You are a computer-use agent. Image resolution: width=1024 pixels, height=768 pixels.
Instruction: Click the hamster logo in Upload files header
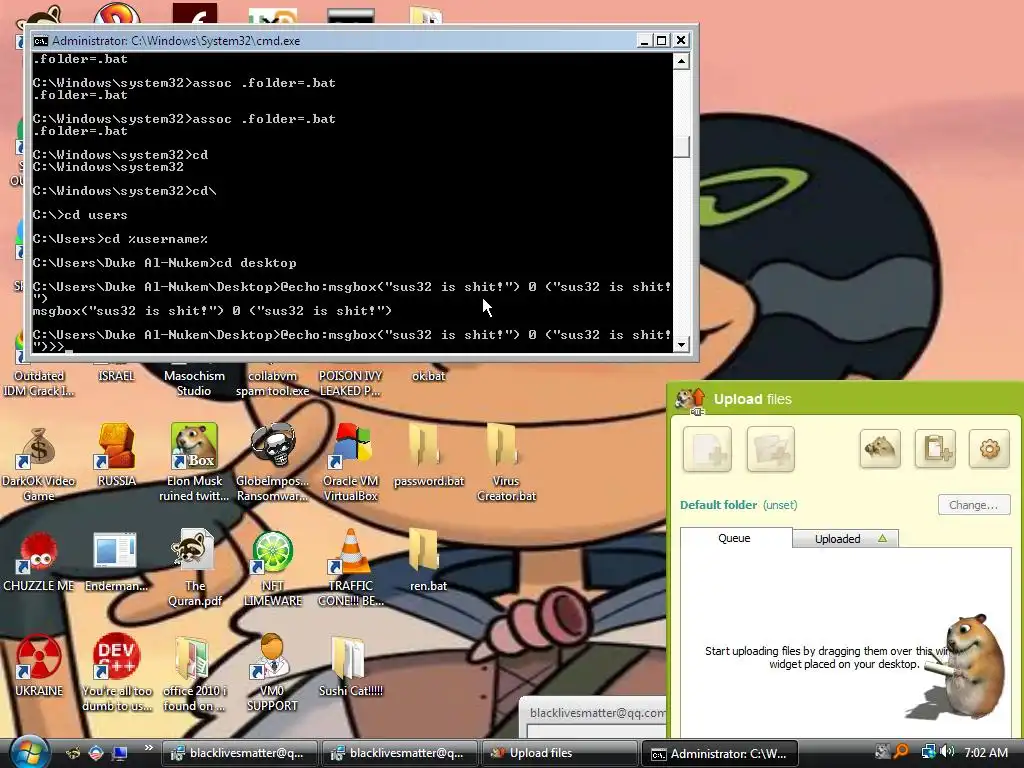click(690, 400)
